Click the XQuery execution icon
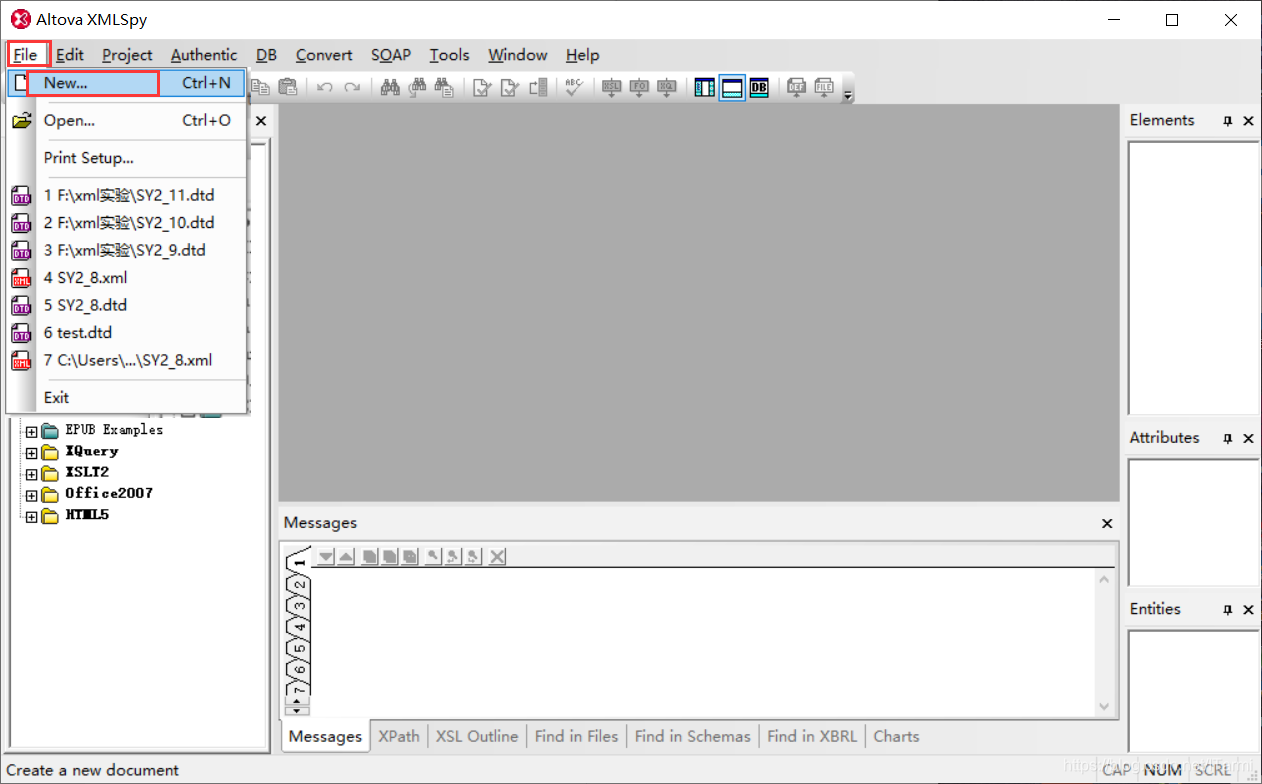Viewport: 1262px width, 784px height. click(x=667, y=87)
